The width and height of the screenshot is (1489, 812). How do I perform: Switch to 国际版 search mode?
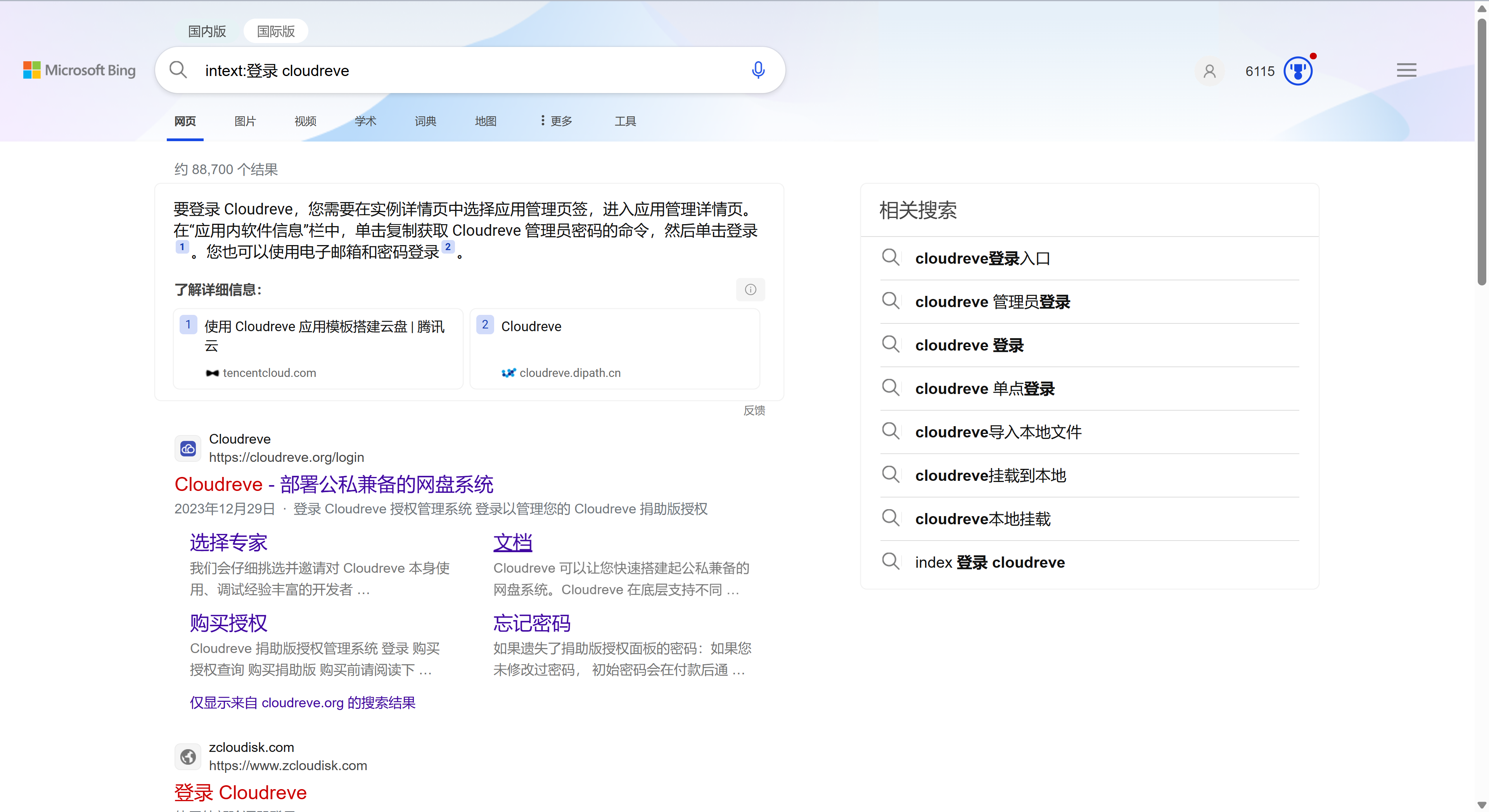click(276, 31)
